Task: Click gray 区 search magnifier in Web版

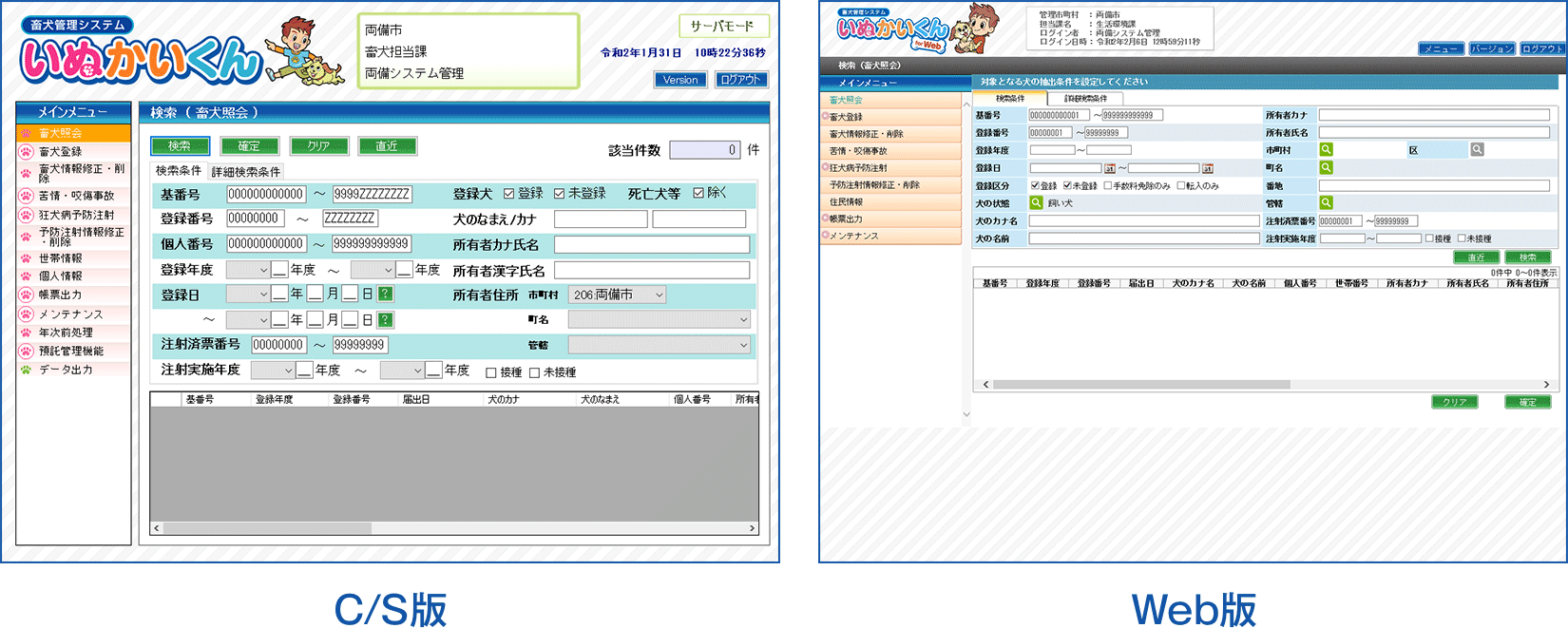Action: coord(1477,150)
